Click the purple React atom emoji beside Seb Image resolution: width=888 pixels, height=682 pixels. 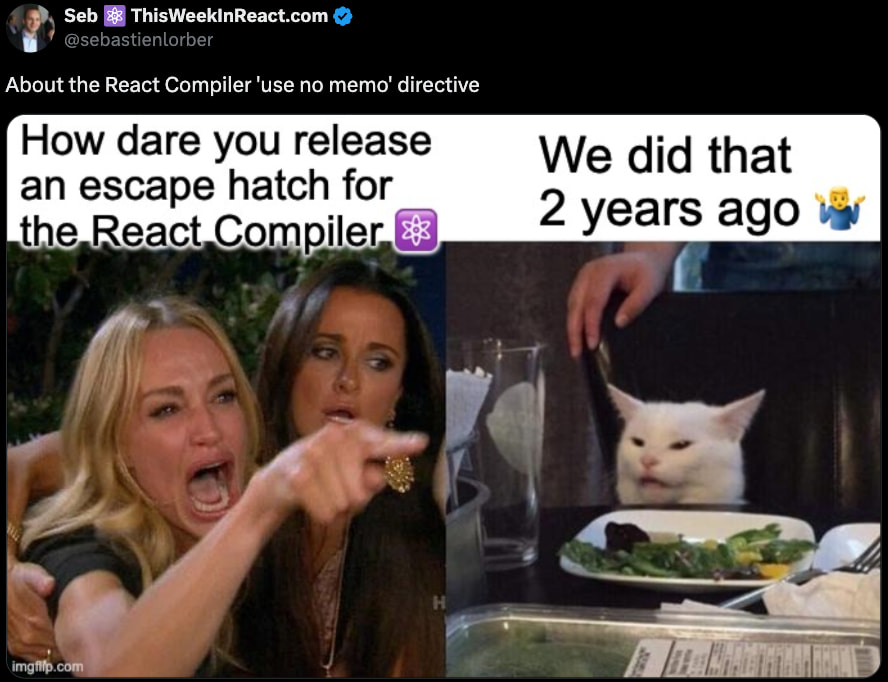point(114,16)
